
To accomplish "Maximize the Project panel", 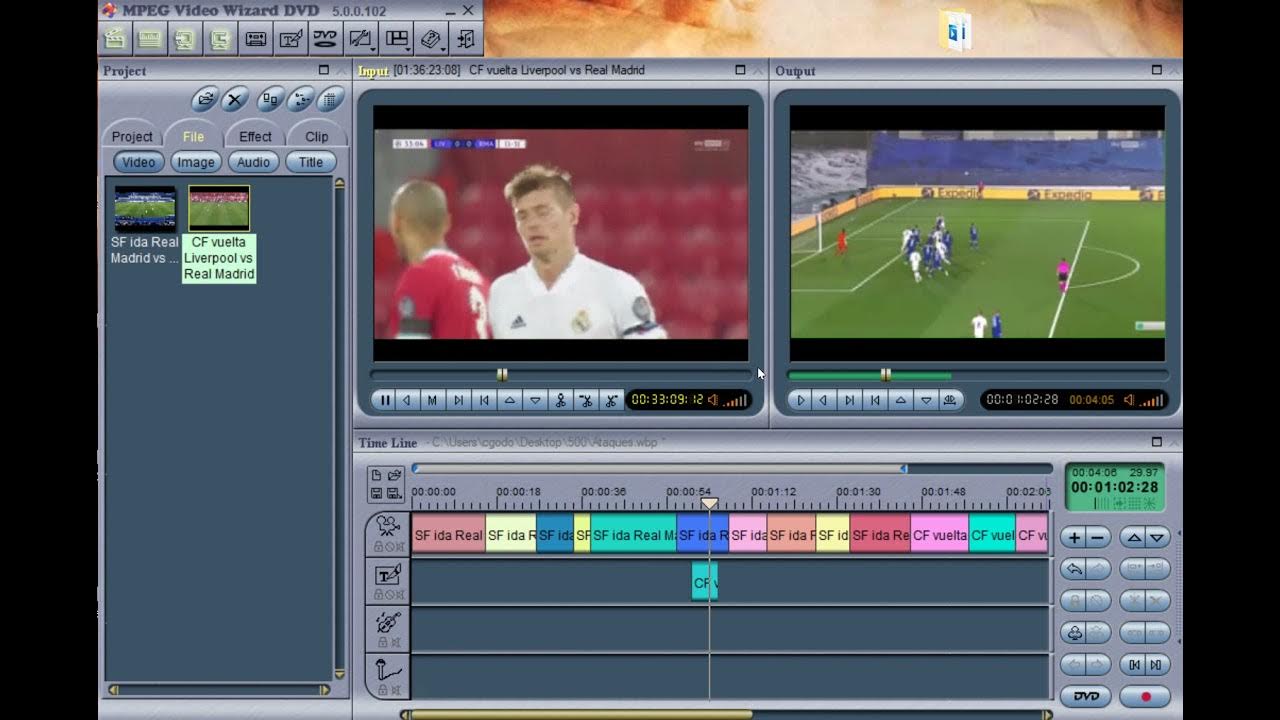I will (x=323, y=70).
